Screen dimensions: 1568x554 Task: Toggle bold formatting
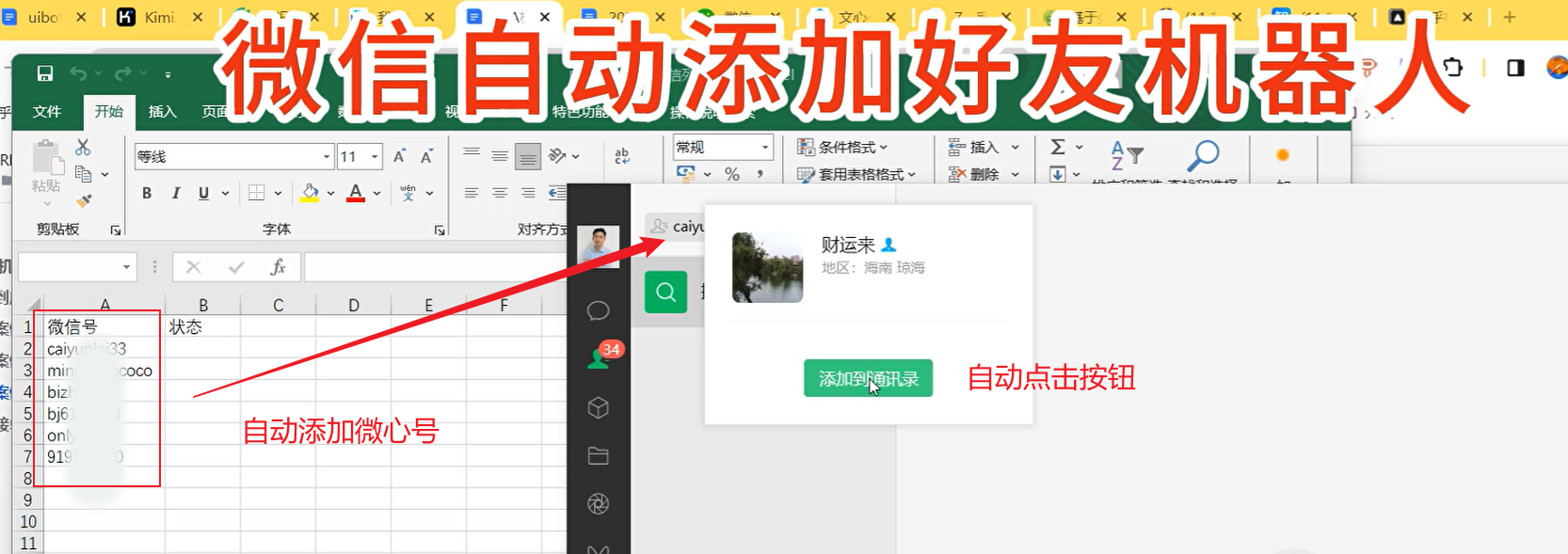pos(147,193)
